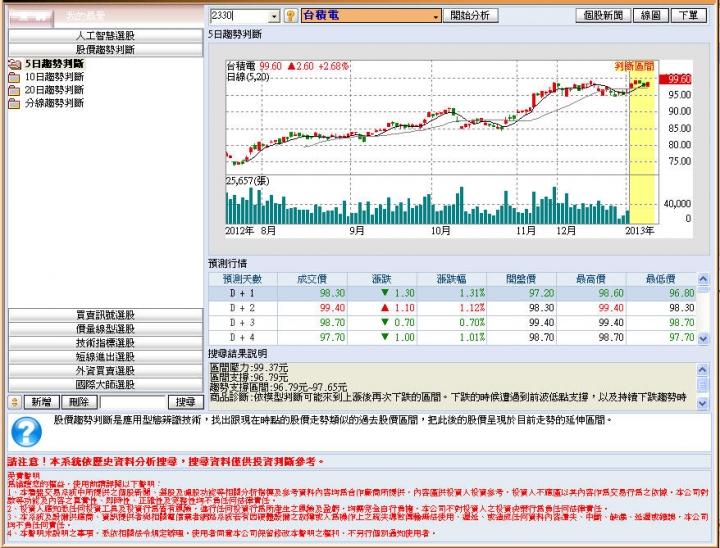The width and height of the screenshot is (720, 548).
Task: Click the large blue question mark icon
Action: coord(27,432)
